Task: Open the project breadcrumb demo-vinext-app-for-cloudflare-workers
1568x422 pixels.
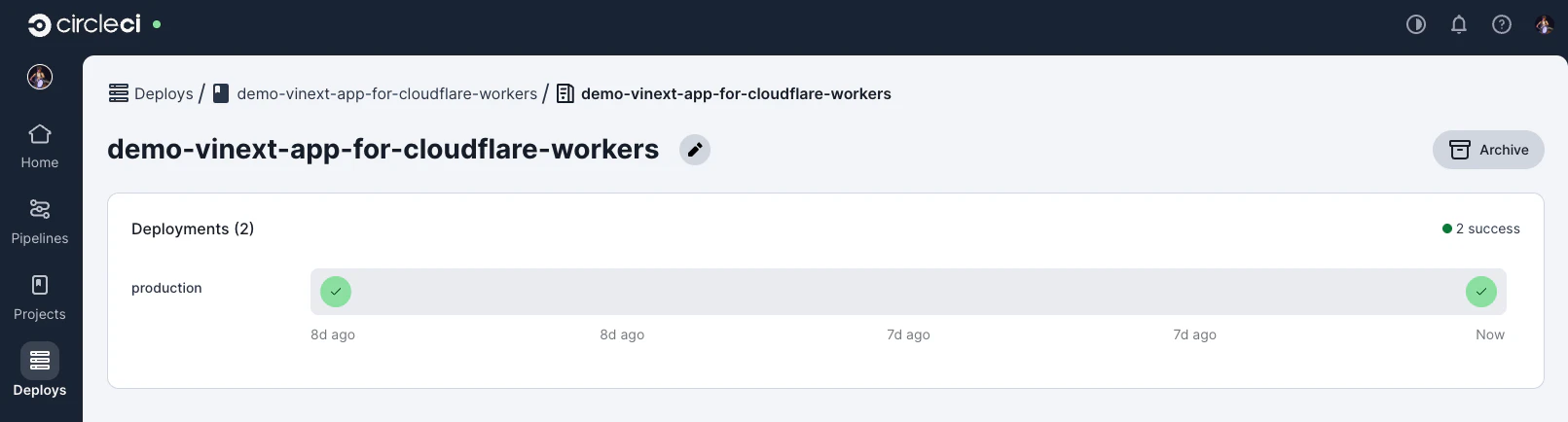Action: (387, 93)
